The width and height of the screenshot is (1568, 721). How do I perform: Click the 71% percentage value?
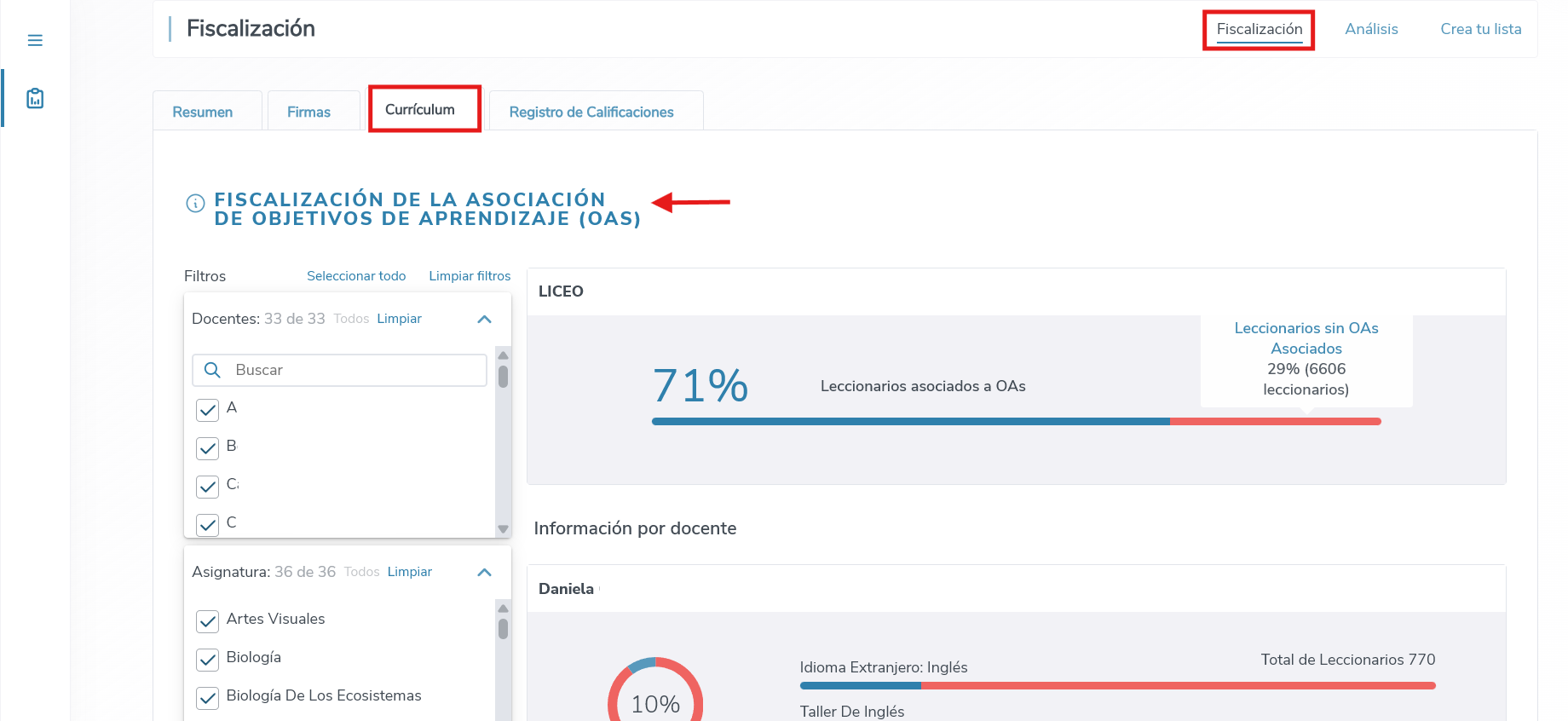pos(700,385)
